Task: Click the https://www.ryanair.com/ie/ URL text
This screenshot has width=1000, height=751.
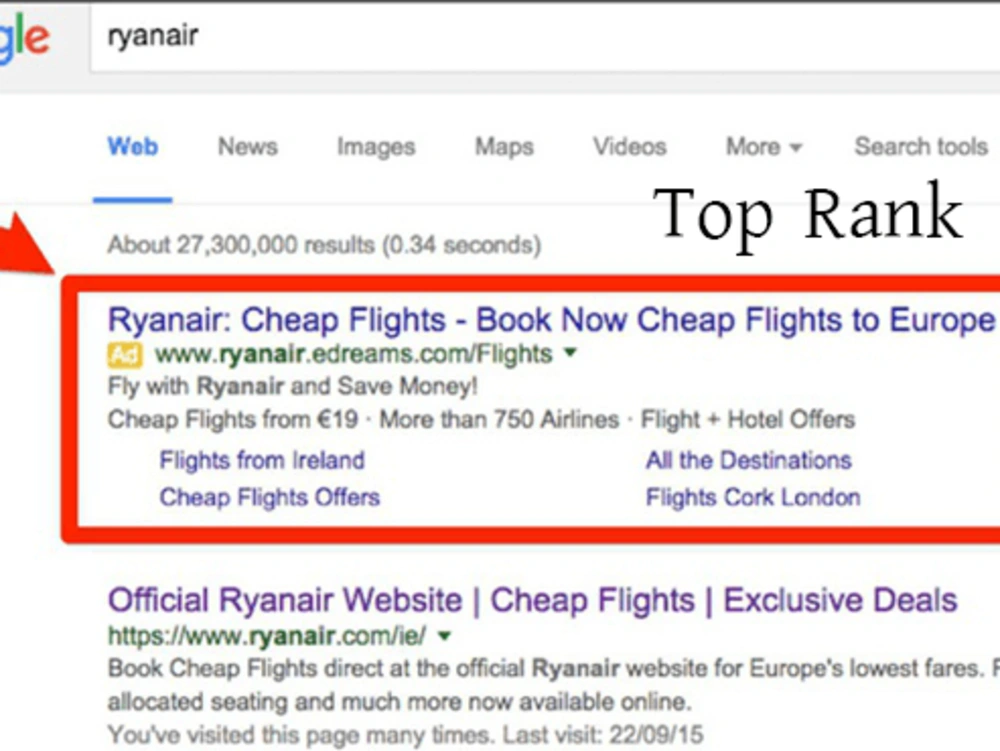Action: [267, 636]
